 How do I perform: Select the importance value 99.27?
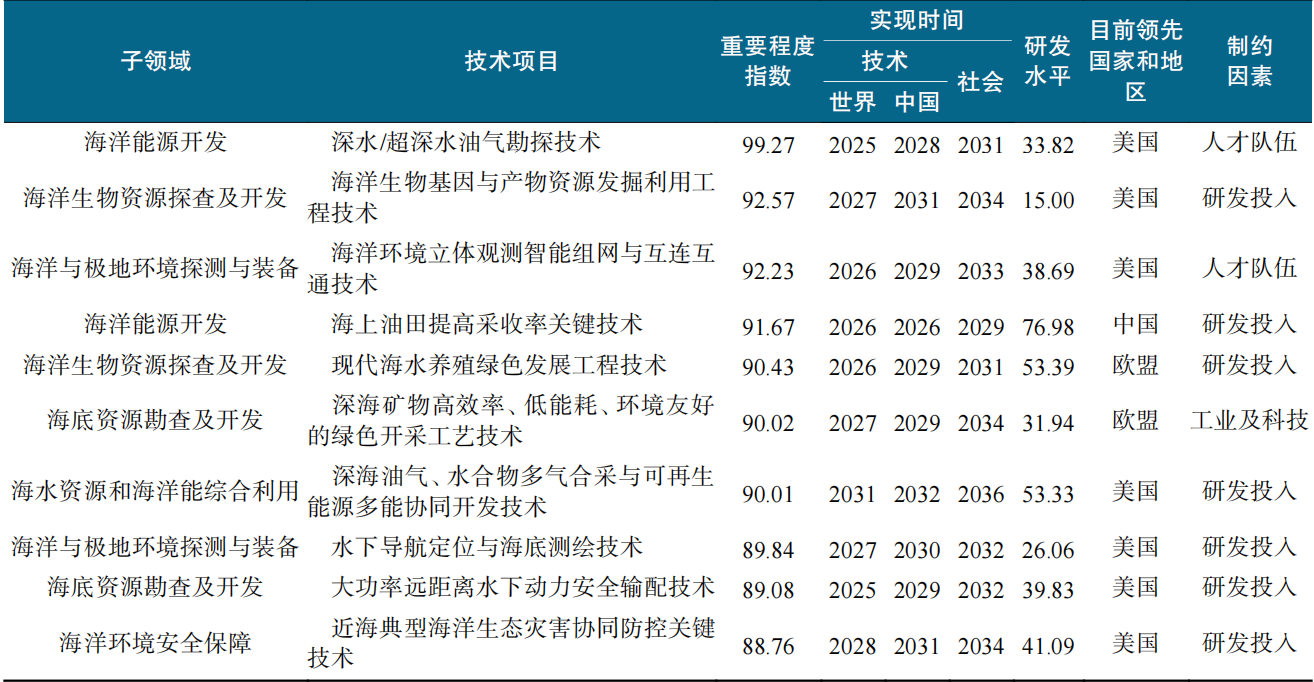pos(768,145)
